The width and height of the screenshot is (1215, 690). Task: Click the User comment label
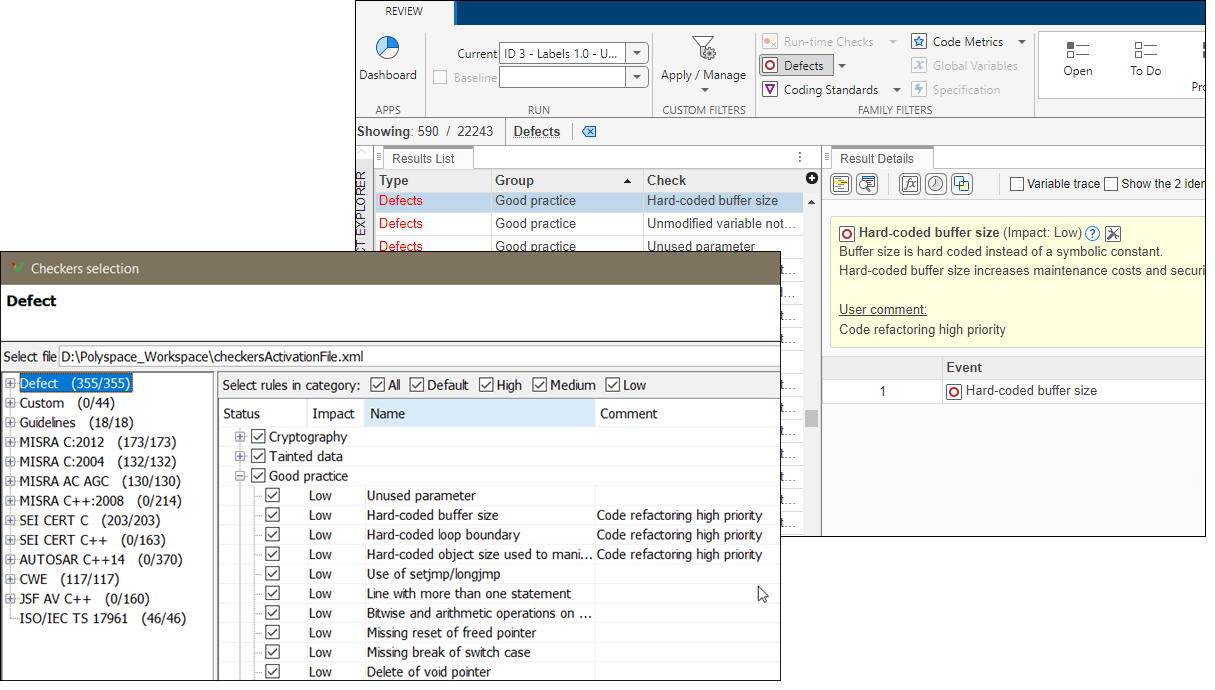coord(883,309)
